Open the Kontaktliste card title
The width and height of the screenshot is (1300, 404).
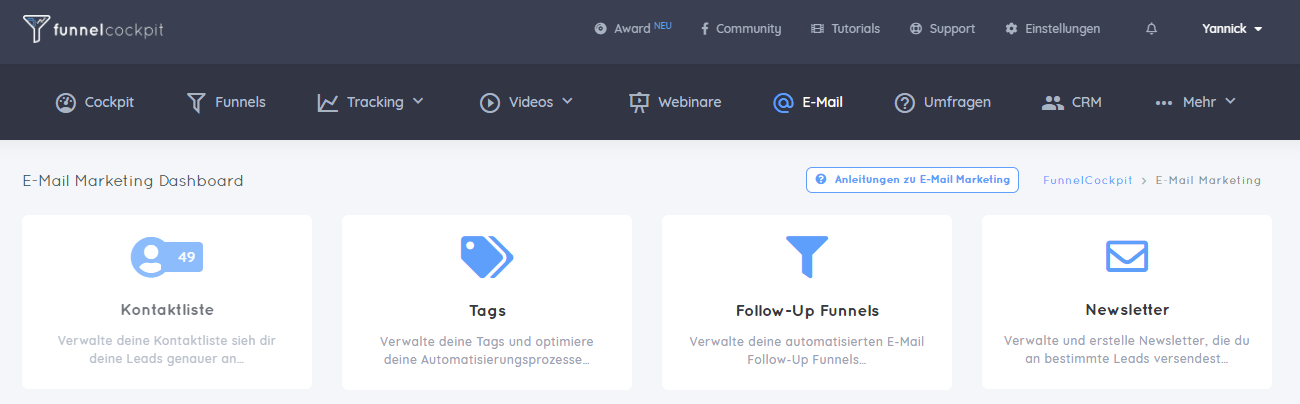click(167, 310)
